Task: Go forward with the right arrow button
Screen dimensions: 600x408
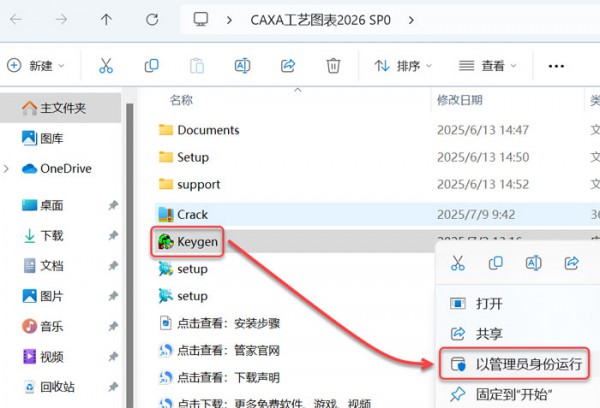Action: click(x=61, y=19)
